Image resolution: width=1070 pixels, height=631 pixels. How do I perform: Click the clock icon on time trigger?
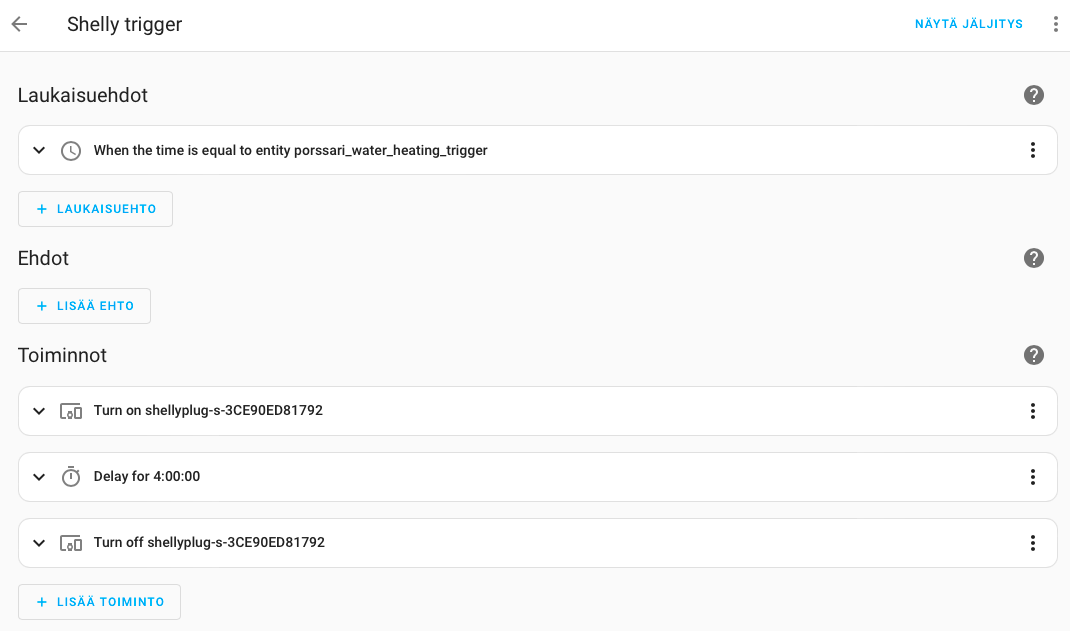[x=71, y=151]
